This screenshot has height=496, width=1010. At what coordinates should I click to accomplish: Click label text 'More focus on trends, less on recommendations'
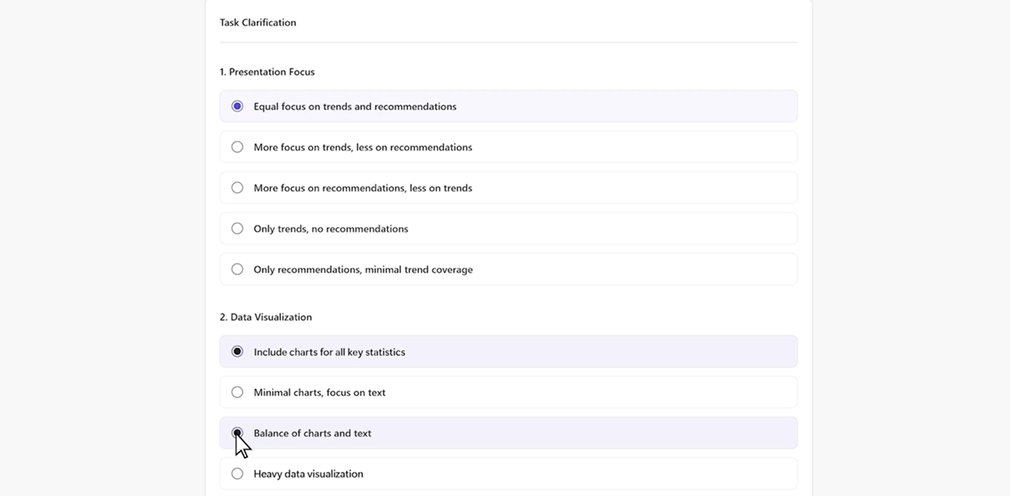(362, 147)
